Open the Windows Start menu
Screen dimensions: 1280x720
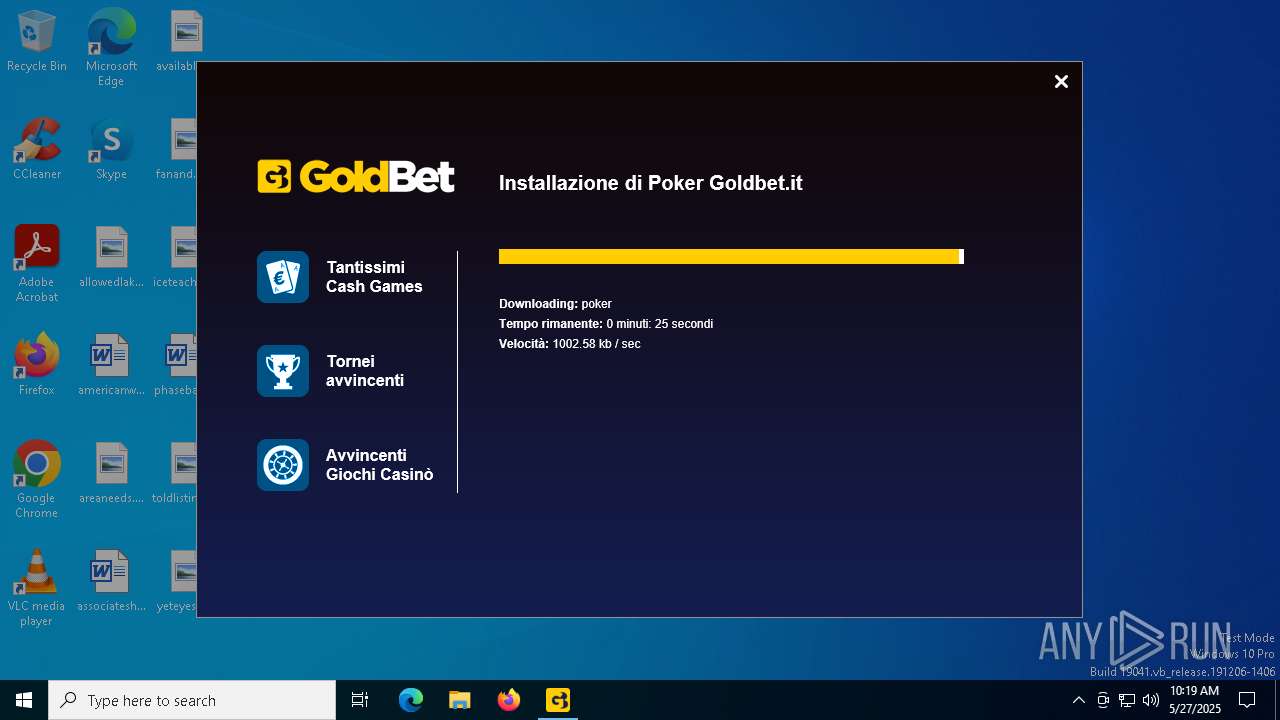pos(24,700)
